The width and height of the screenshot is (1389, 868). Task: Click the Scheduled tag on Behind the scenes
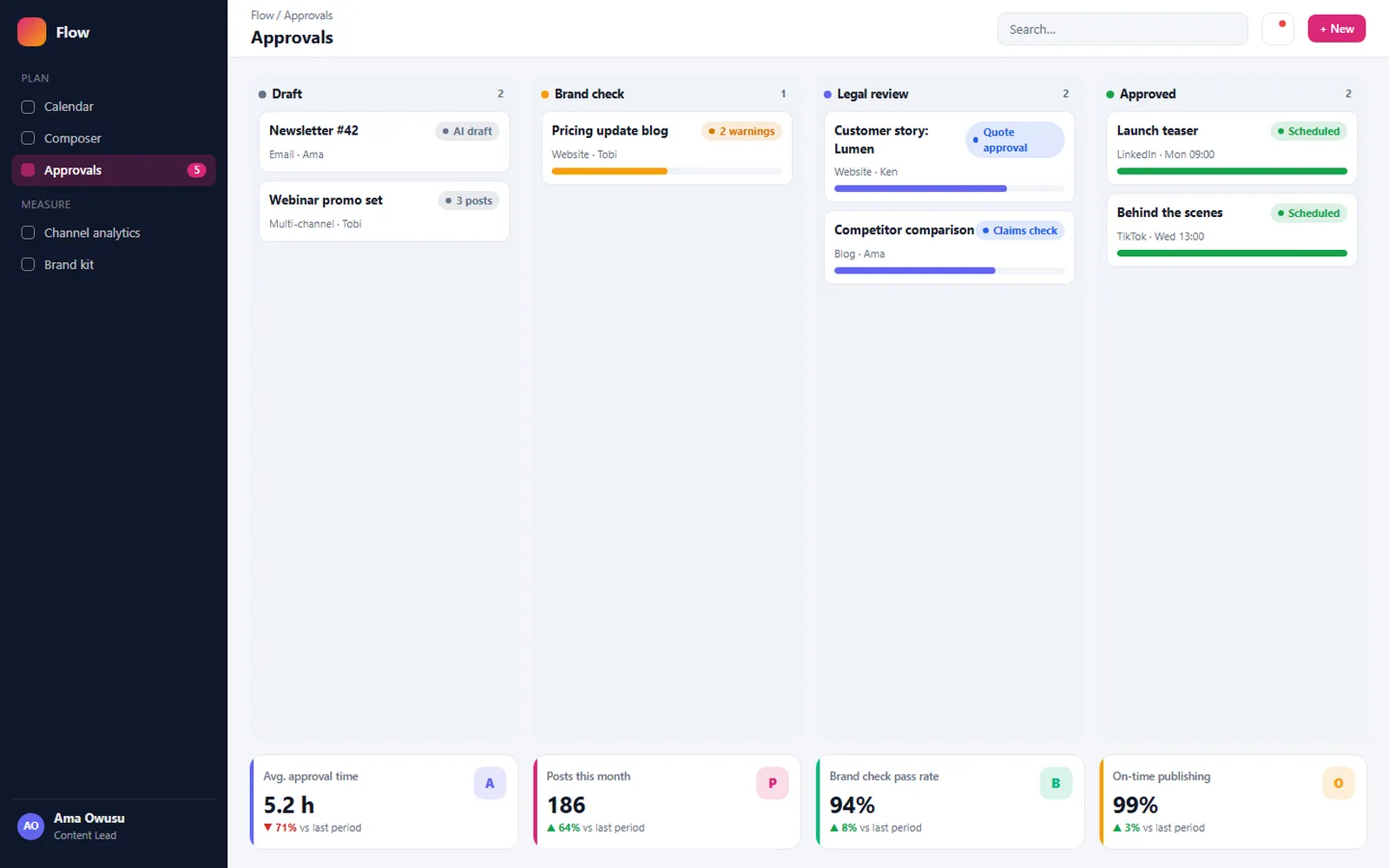[1309, 213]
